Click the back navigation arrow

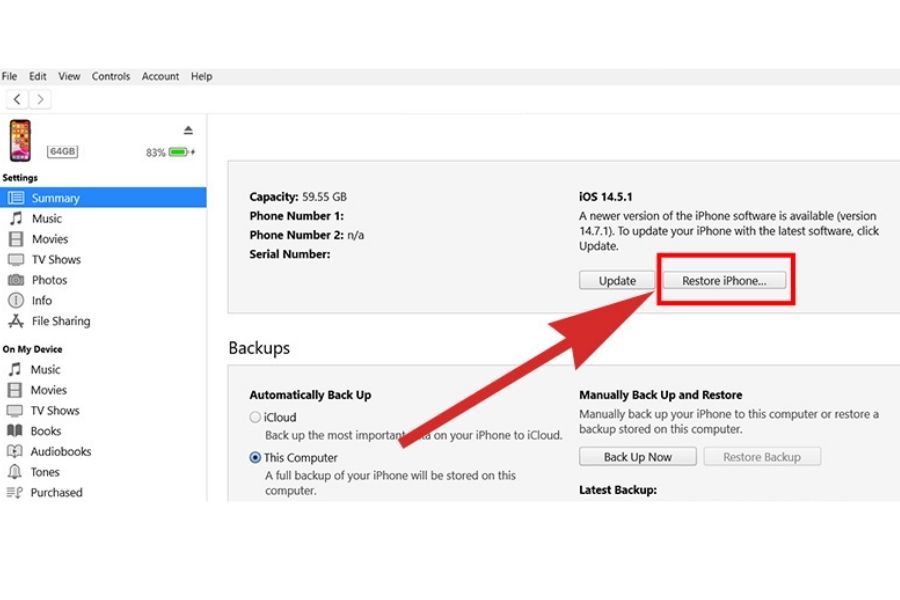(17, 99)
